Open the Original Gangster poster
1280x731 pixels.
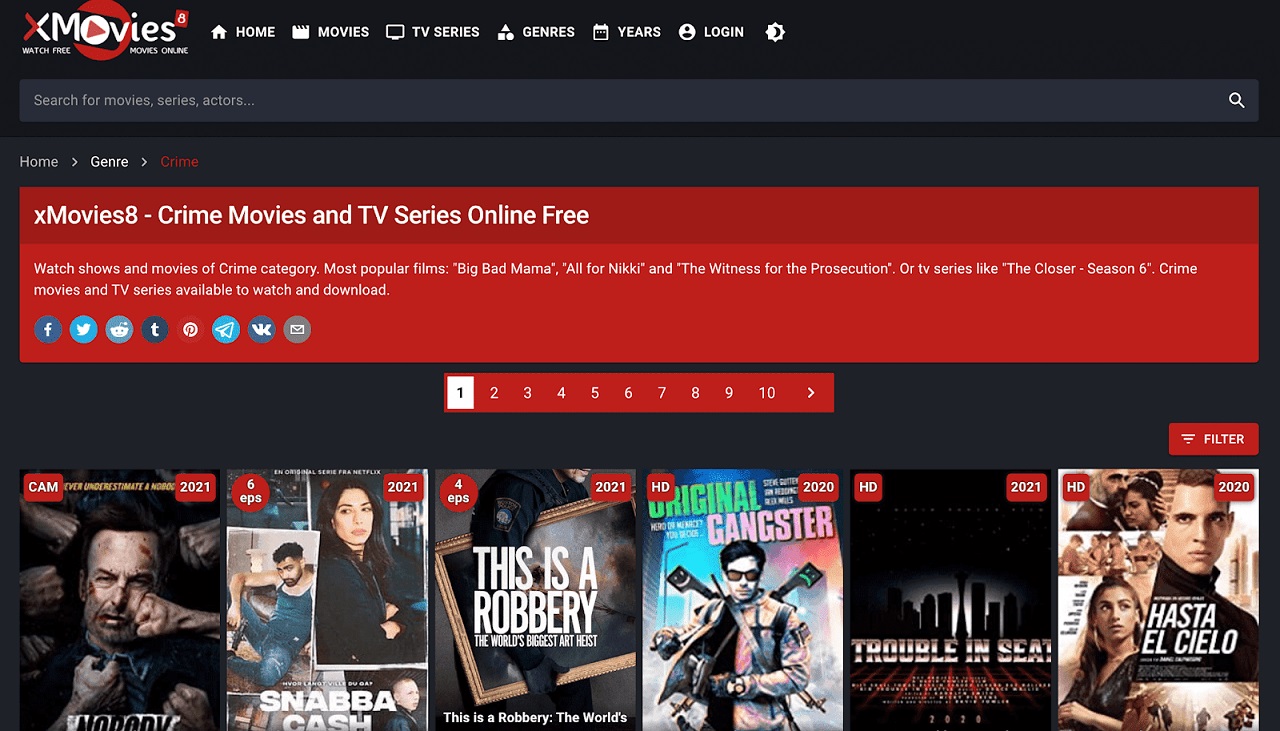tap(743, 600)
